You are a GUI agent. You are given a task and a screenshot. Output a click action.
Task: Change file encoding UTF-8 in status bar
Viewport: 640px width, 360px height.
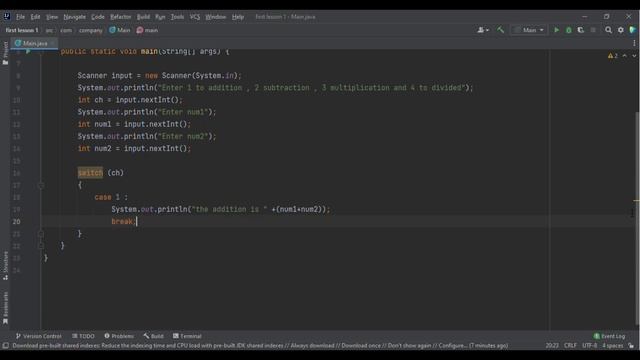[589, 346]
